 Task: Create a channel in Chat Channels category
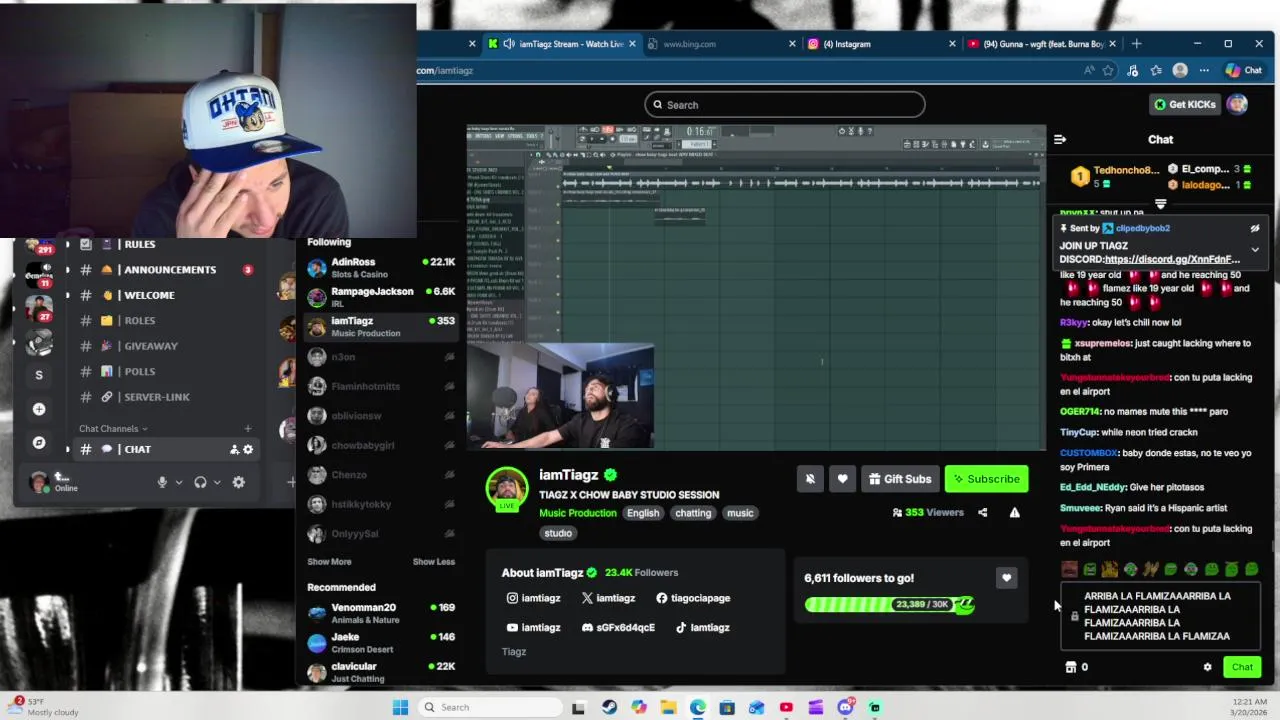tap(248, 429)
